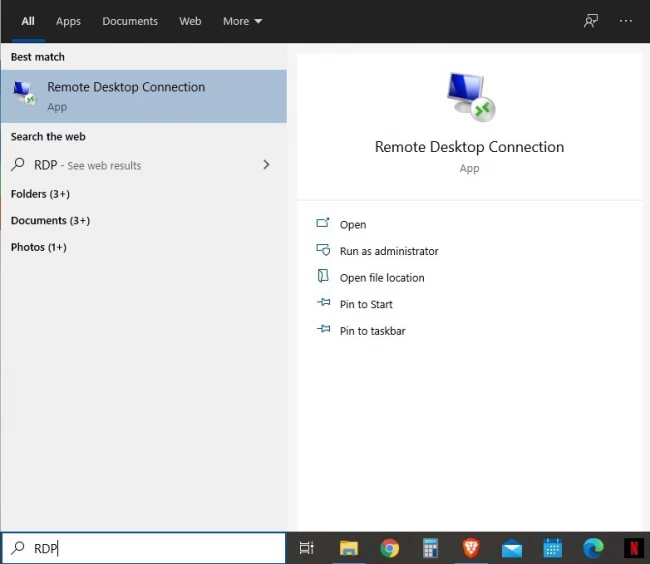Expand web results with the chevron arrow
Screen dimensions: 650x564
tap(266, 165)
